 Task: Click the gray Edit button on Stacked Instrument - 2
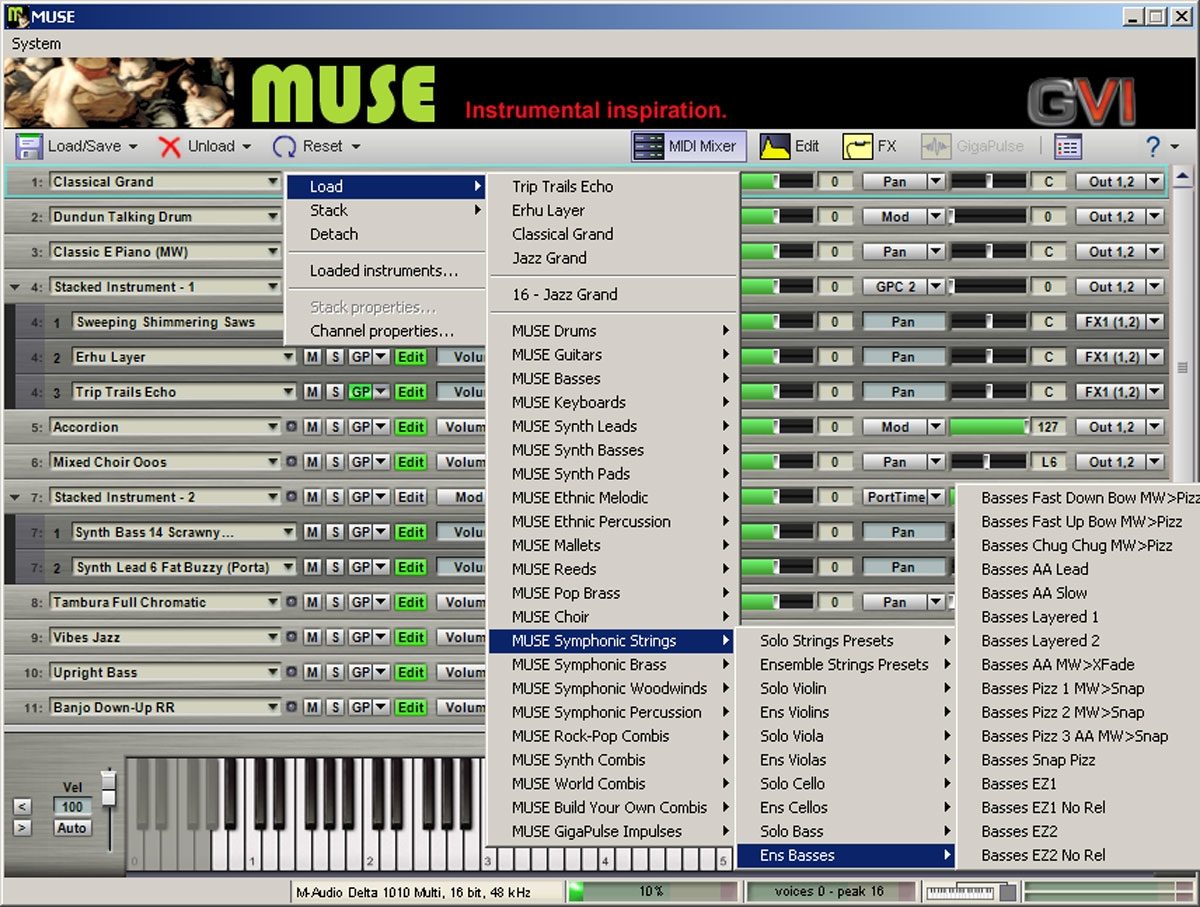pyautogui.click(x=410, y=497)
